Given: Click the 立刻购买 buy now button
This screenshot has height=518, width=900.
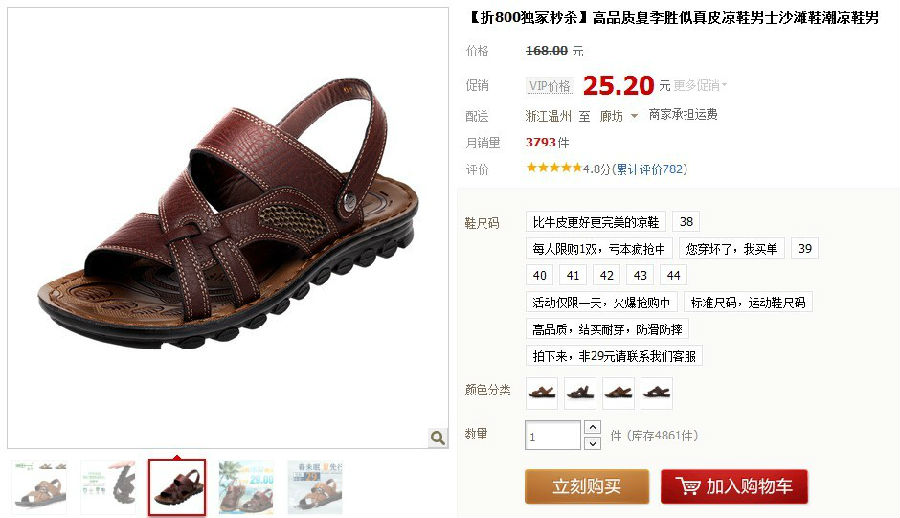Looking at the screenshot, I should click(x=587, y=486).
